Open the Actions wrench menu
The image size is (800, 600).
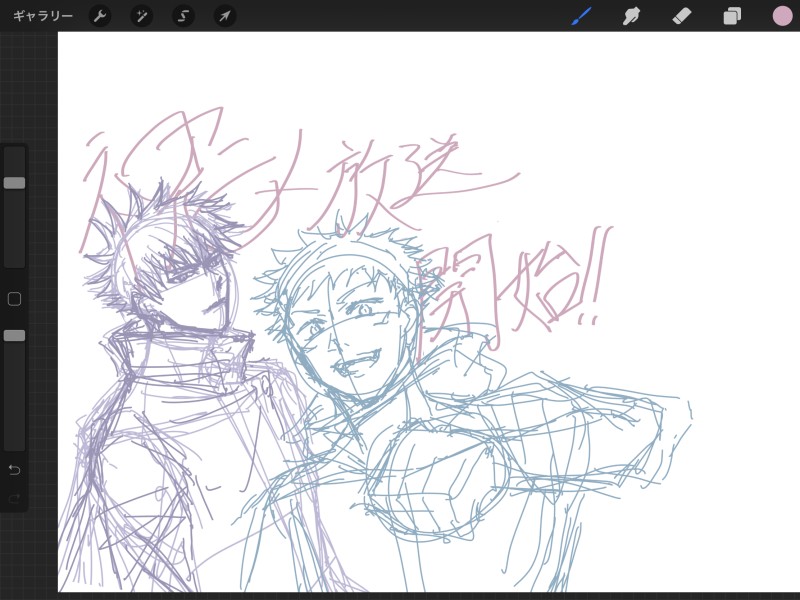pyautogui.click(x=100, y=16)
